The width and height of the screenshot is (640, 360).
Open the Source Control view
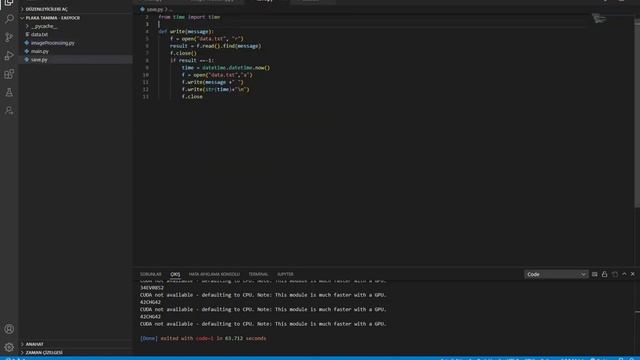click(9, 37)
